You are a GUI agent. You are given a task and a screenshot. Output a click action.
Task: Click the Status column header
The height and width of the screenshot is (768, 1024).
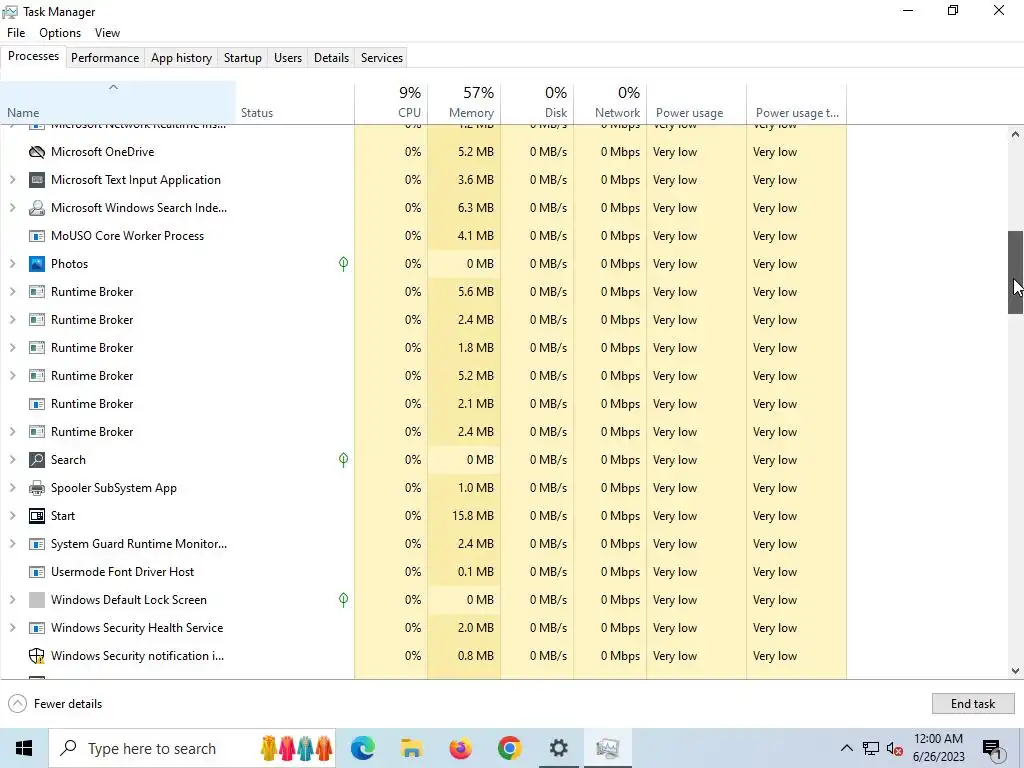click(295, 103)
